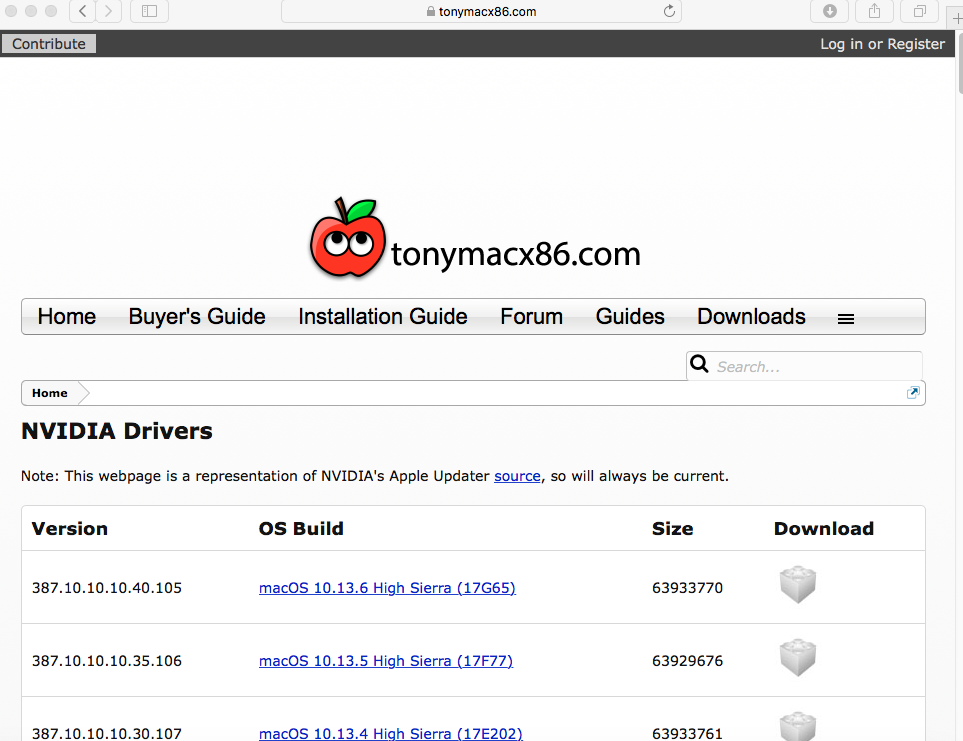The image size is (963, 741).
Task: Open the Guides nav item
Action: pos(630,317)
